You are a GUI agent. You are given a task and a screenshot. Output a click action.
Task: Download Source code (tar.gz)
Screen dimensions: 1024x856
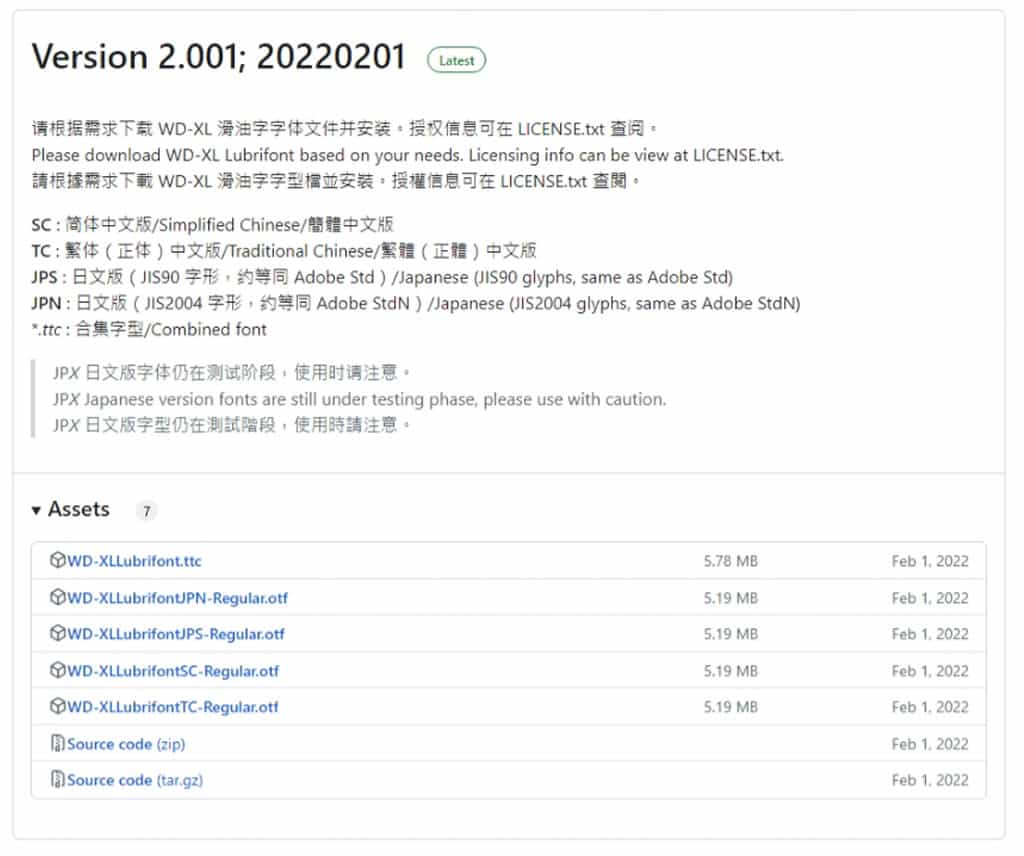(x=135, y=780)
